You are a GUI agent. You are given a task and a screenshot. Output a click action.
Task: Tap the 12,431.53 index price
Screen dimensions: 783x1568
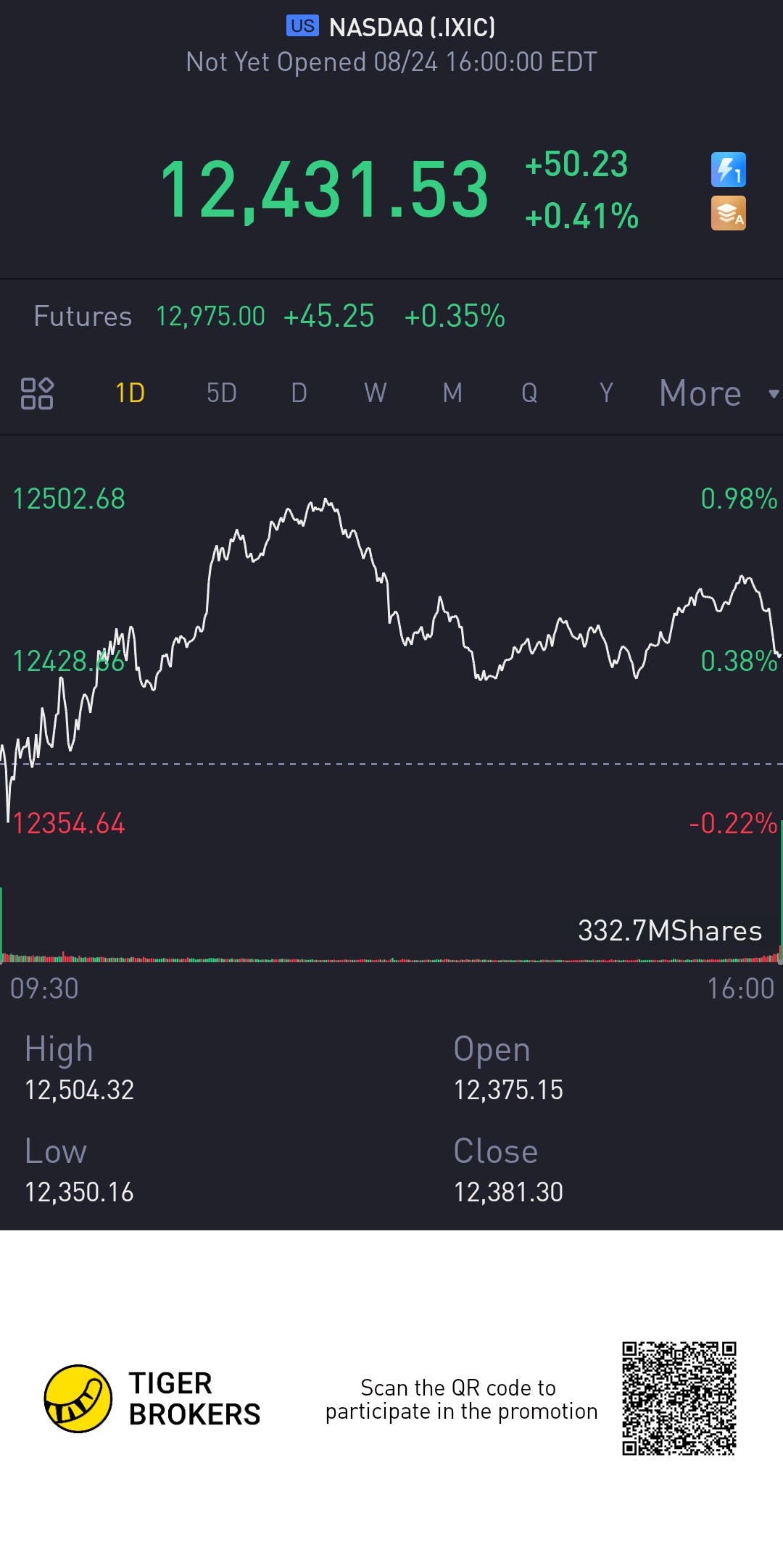[x=324, y=190]
